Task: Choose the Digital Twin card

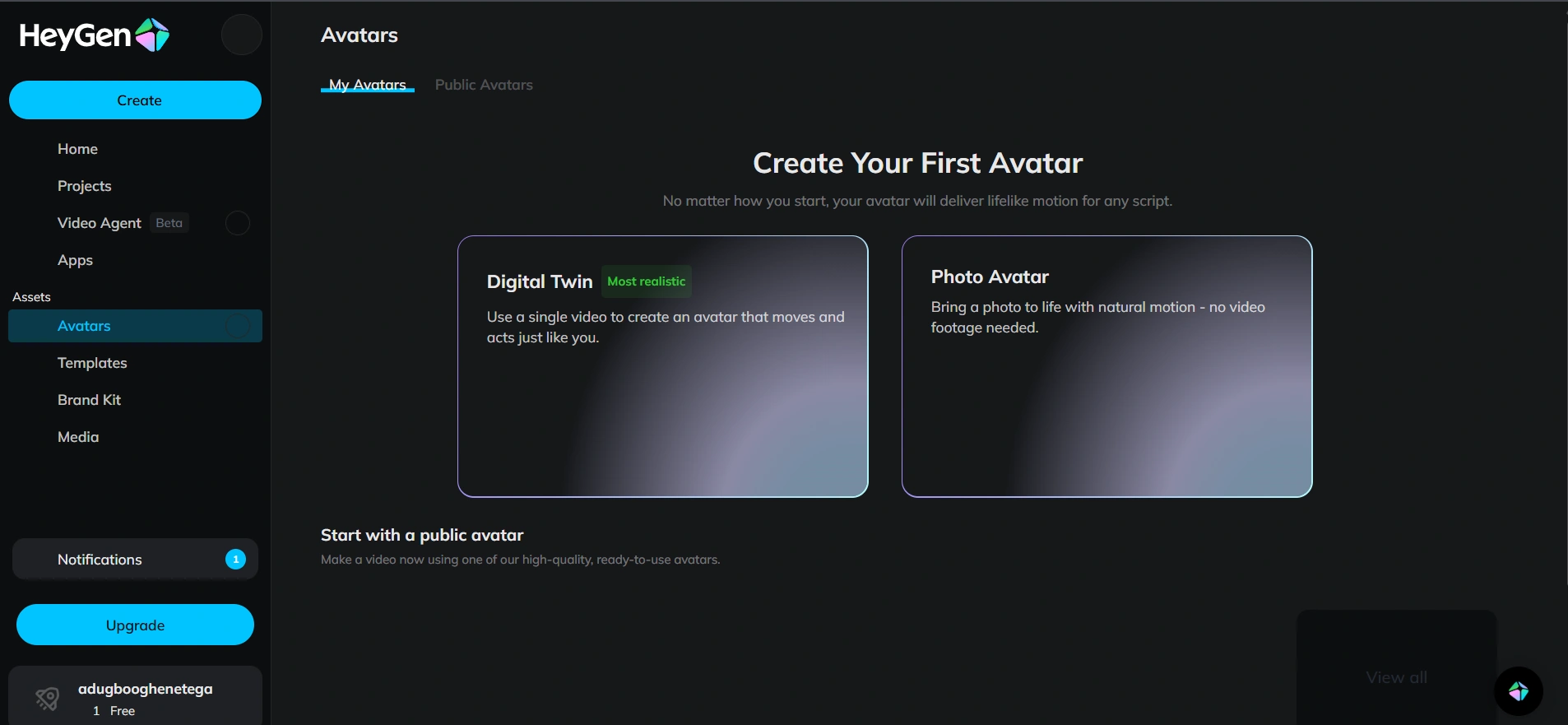Action: pos(663,366)
